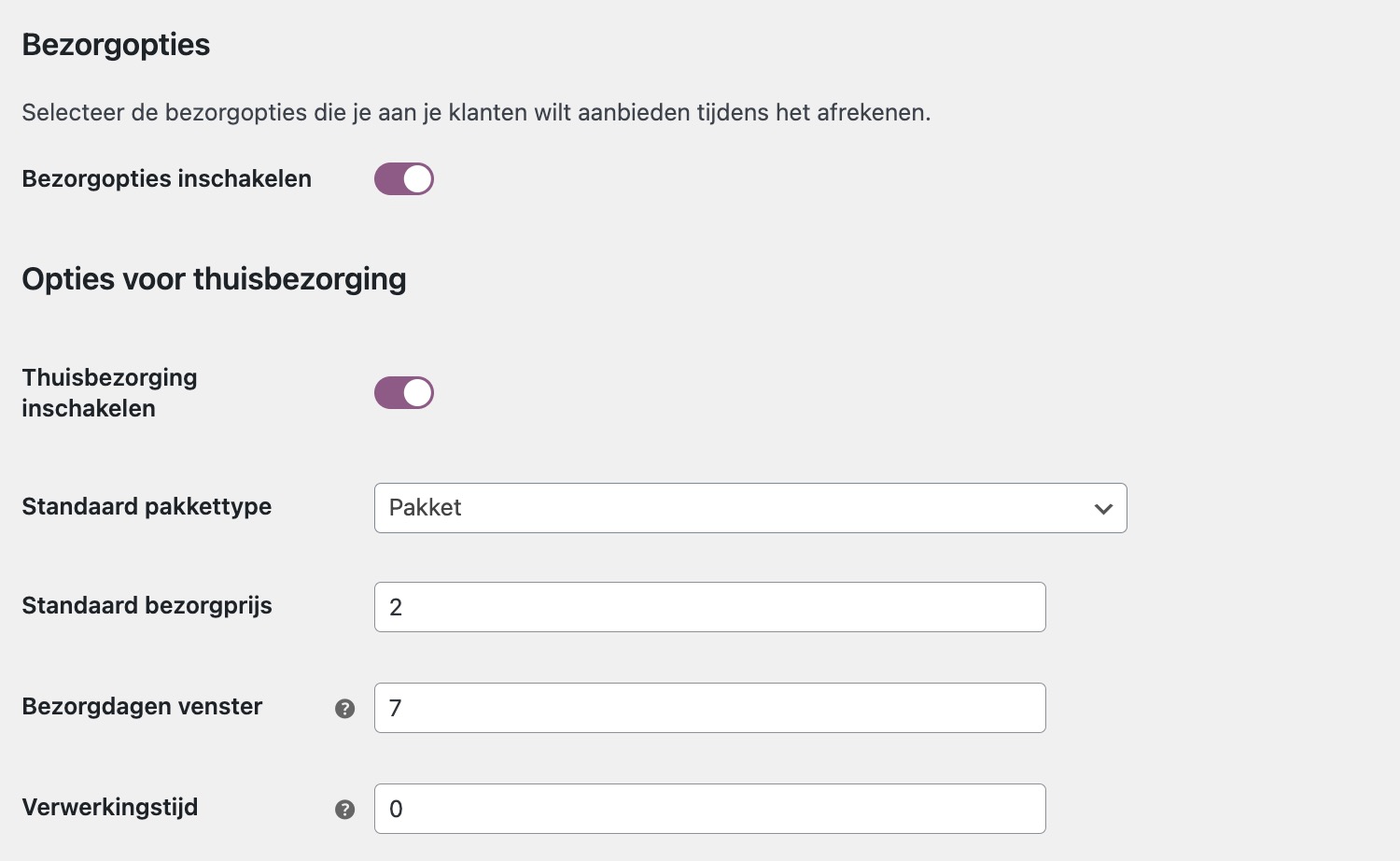Click the Standaard pakkettype label
This screenshot has width=1400, height=861.
[147, 507]
